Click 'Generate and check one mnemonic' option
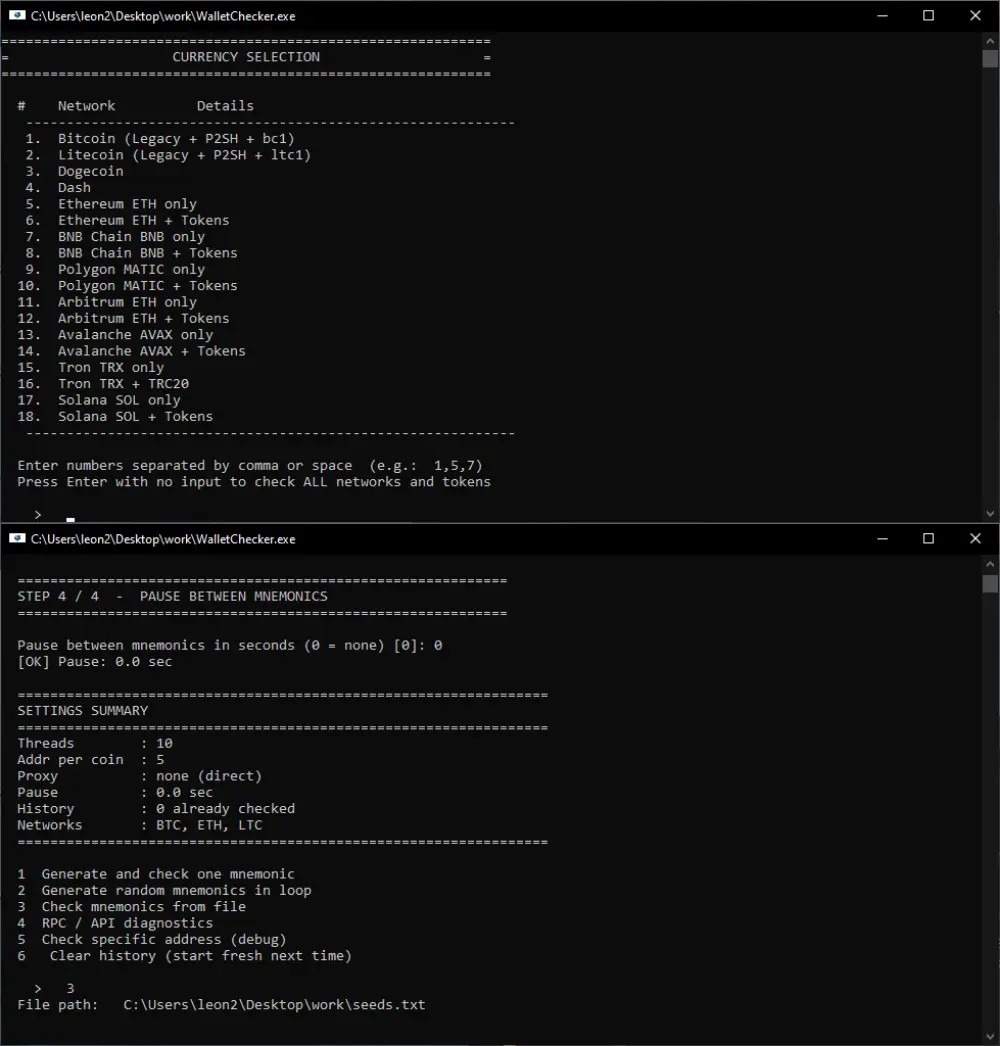 (x=156, y=874)
